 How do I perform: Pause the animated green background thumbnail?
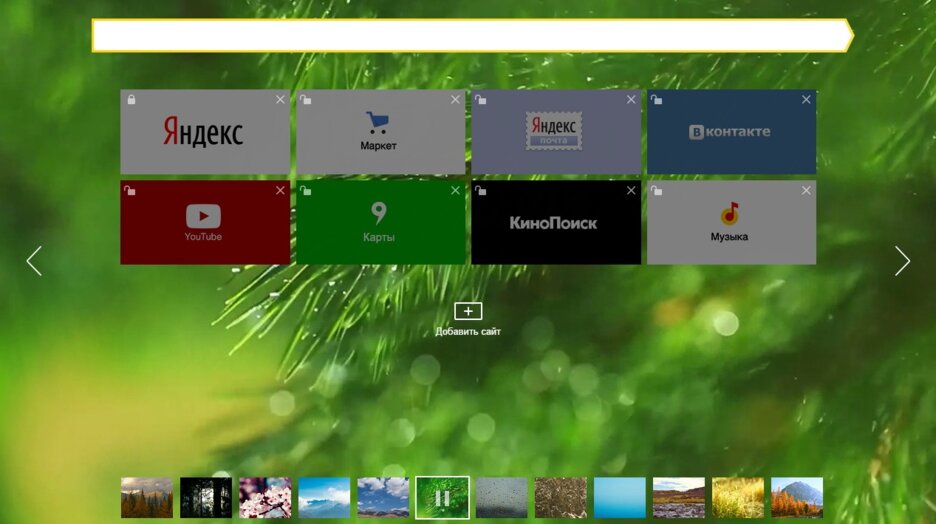click(442, 497)
